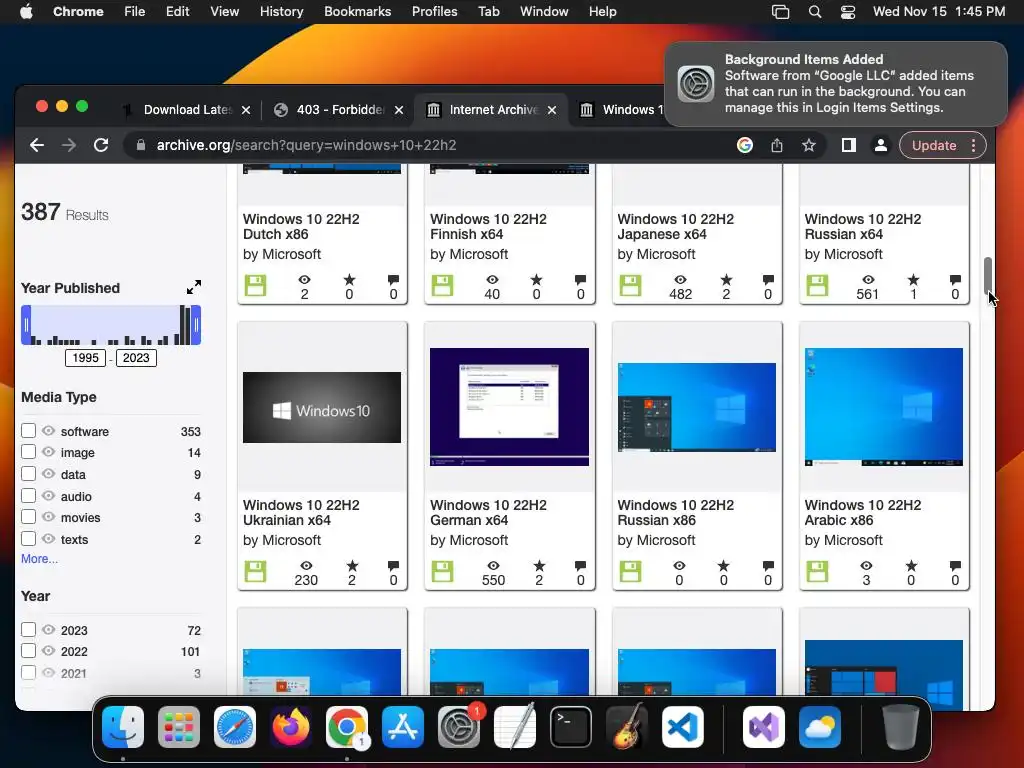Open Chrome three-dot menu
The height and width of the screenshot is (768, 1024).
pyautogui.click(x=973, y=145)
